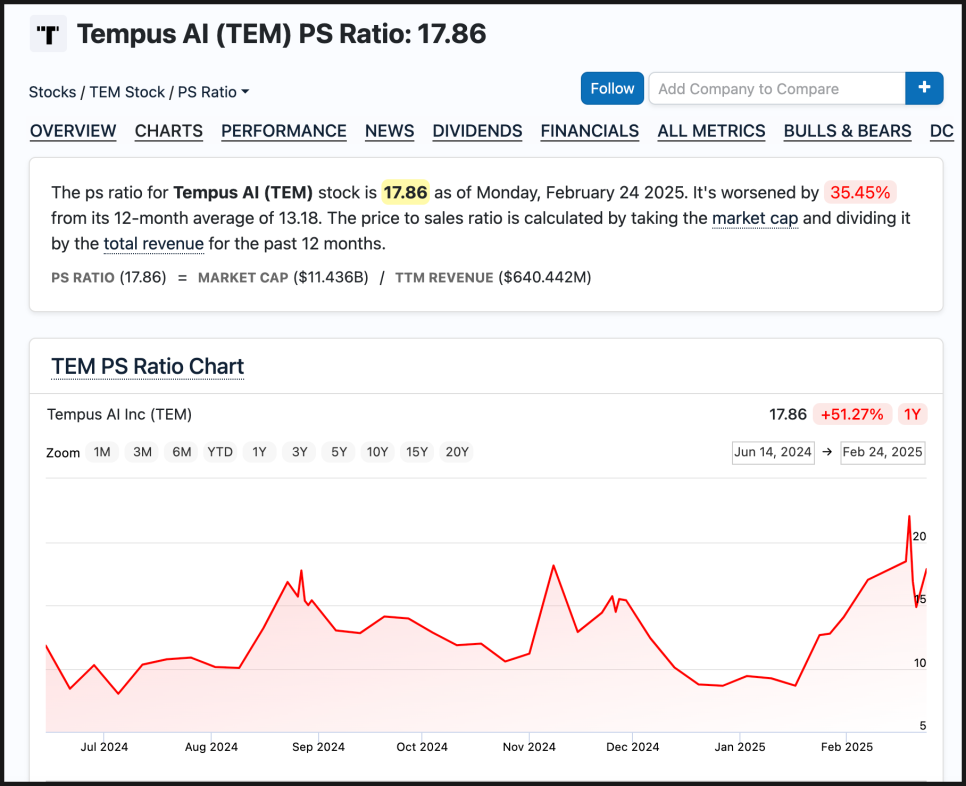Click the partially visible DC tab
This screenshot has height=786, width=966.
(x=942, y=131)
